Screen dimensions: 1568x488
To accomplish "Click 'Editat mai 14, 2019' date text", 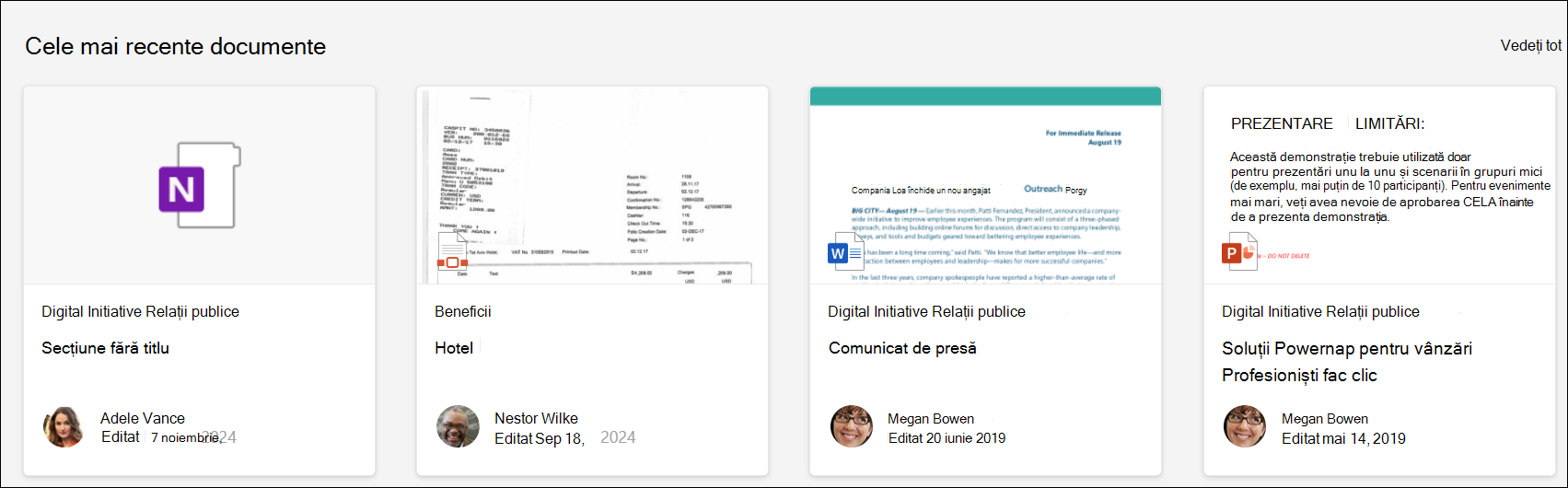I will (x=1343, y=438).
